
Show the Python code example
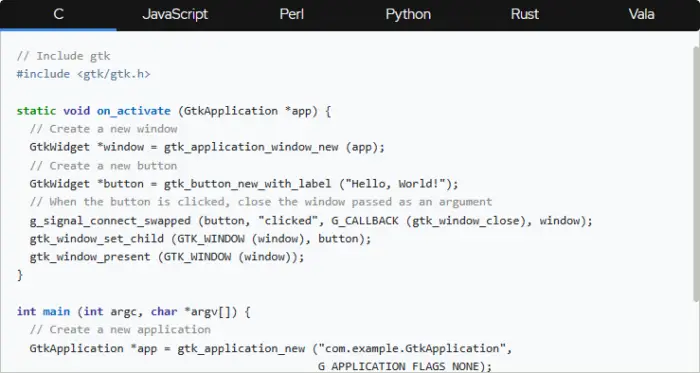click(x=408, y=15)
